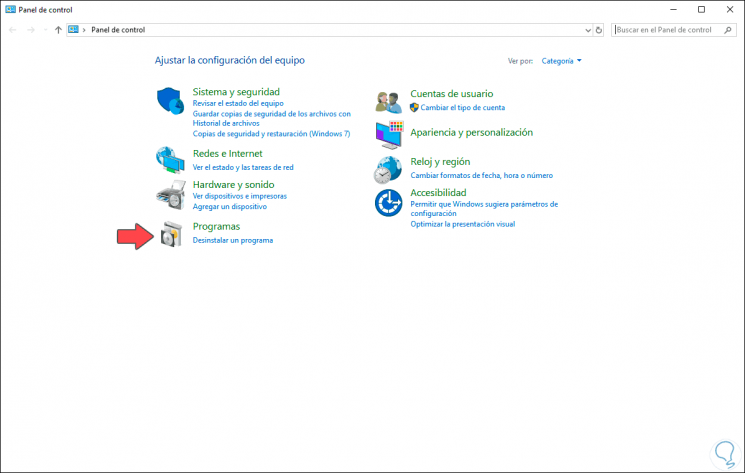Click the Buscar en el Panel de control field

tap(673, 30)
